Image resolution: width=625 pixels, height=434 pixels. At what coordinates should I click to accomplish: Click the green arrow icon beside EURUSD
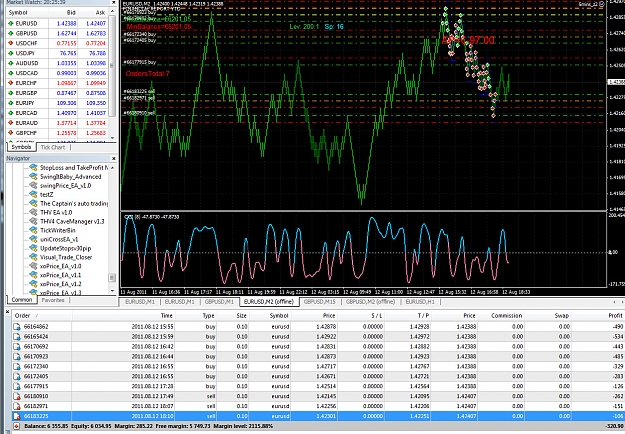point(11,24)
